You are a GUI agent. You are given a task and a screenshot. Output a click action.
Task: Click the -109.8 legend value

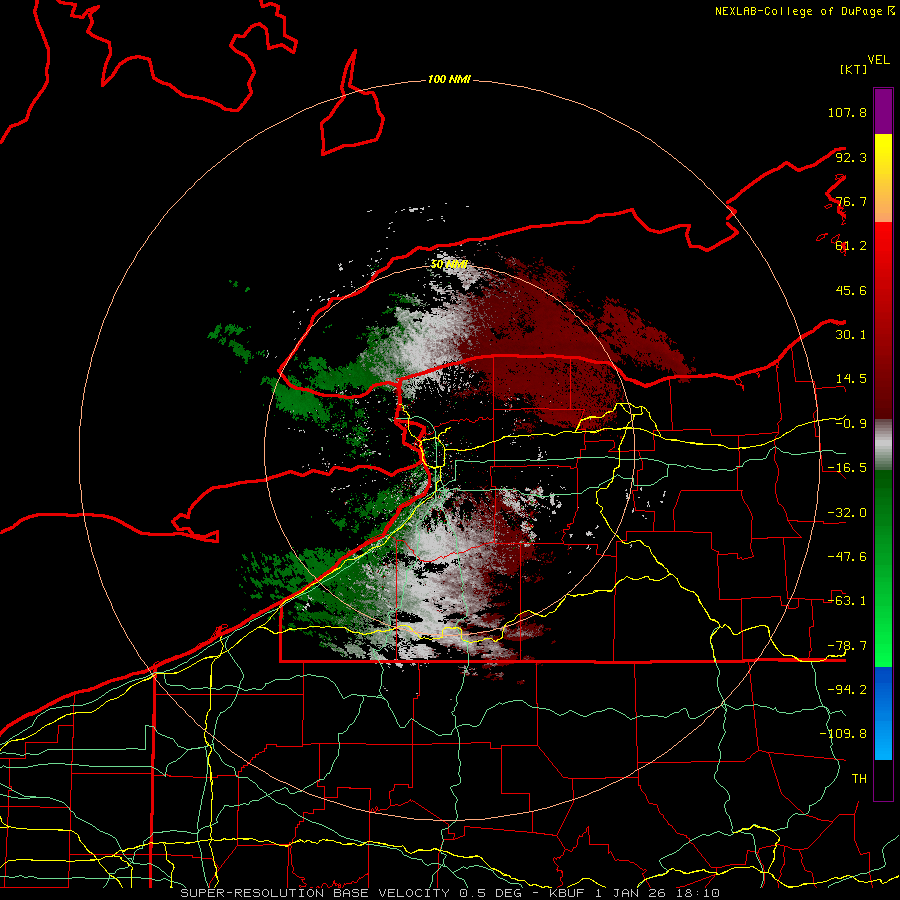843,734
